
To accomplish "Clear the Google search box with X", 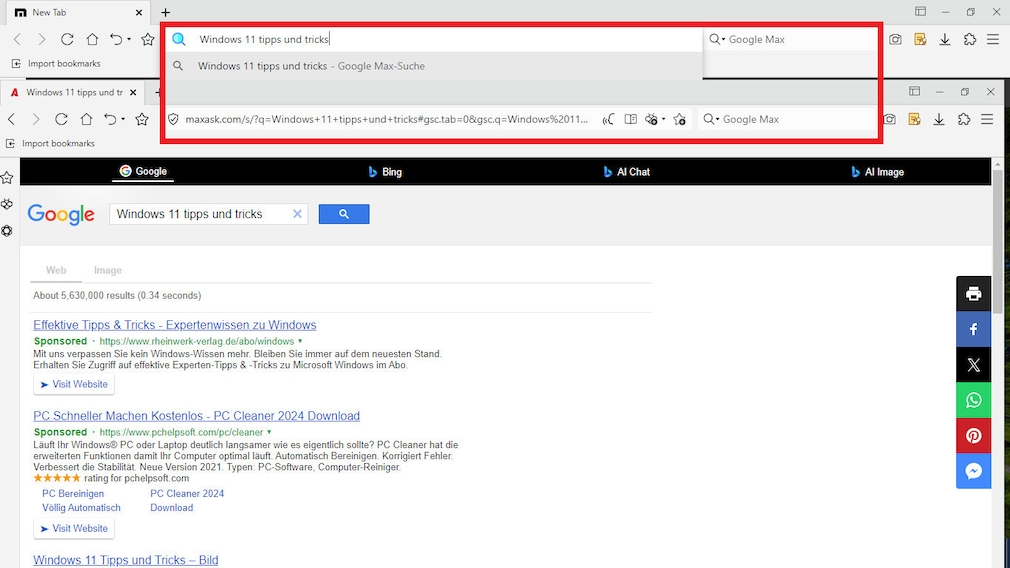I will point(297,214).
